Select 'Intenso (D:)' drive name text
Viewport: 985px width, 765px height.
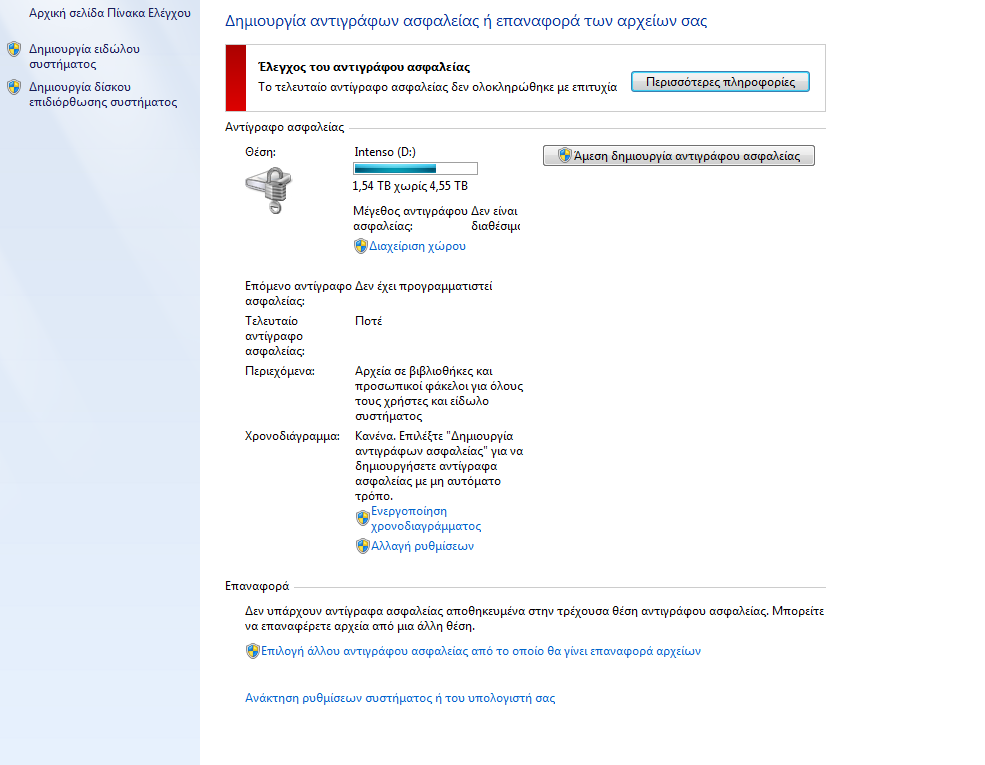[385, 152]
